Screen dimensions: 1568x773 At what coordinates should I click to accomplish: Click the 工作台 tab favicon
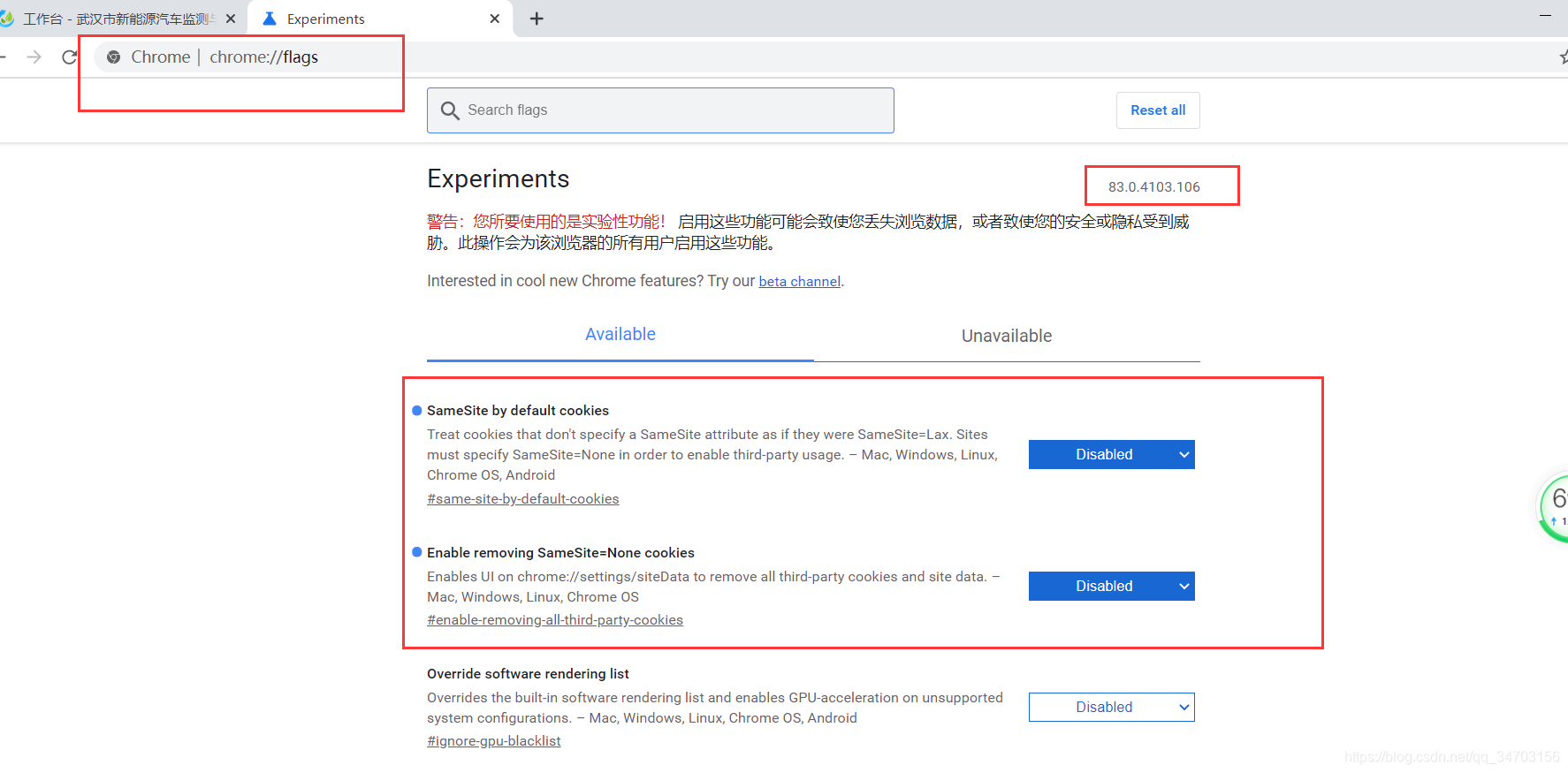pos(7,19)
